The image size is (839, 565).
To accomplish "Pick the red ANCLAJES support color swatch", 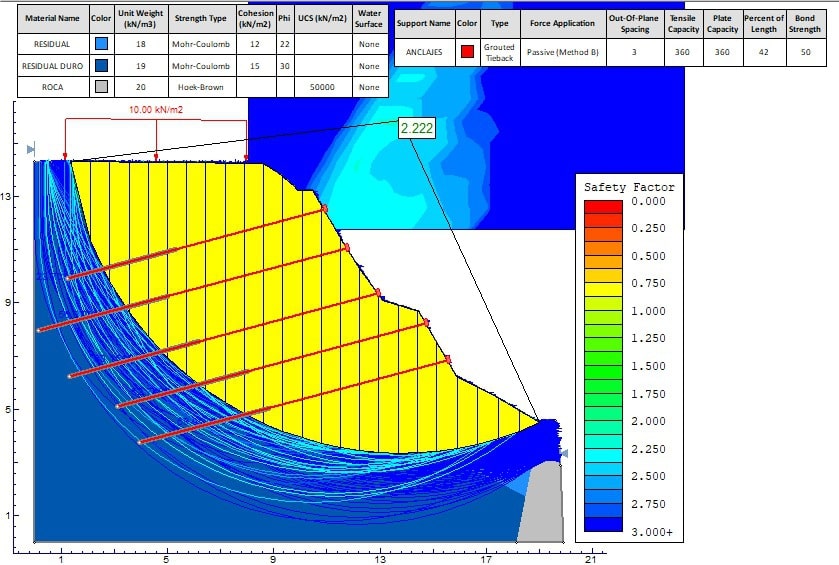I will [x=467, y=51].
